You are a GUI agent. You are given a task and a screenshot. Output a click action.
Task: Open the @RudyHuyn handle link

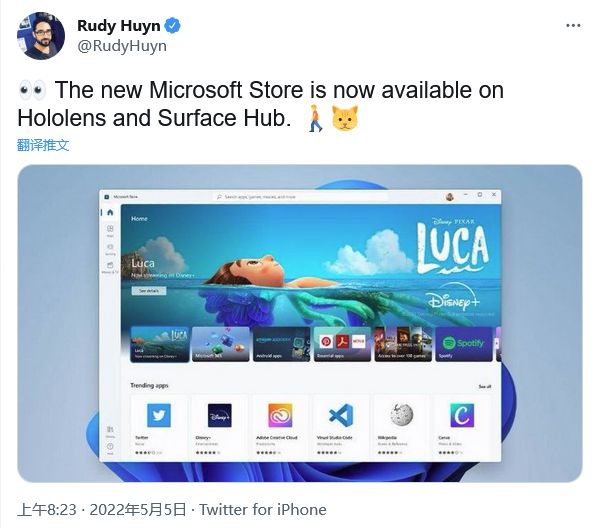(x=122, y=46)
